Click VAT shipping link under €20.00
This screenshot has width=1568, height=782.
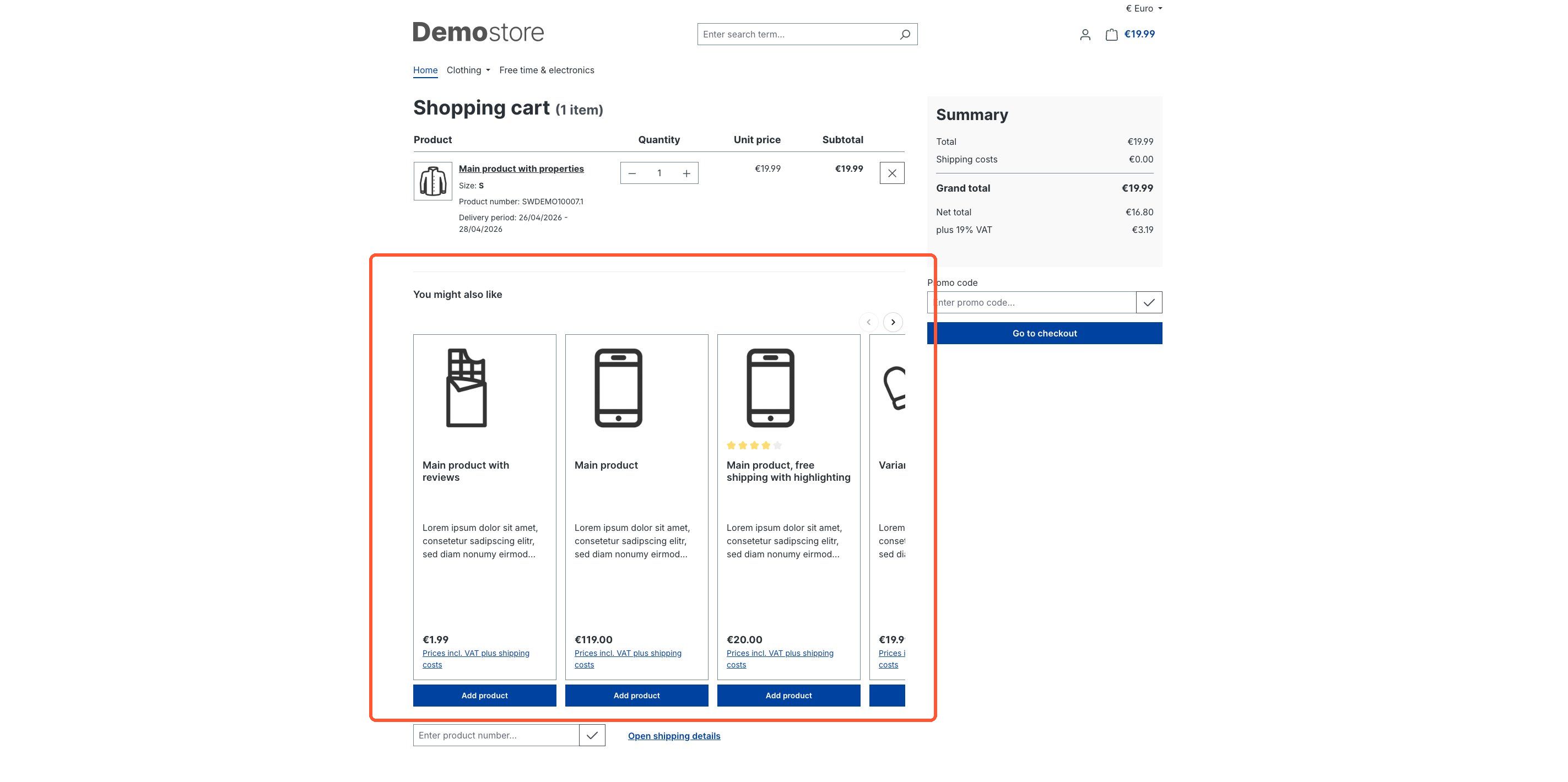[780, 659]
